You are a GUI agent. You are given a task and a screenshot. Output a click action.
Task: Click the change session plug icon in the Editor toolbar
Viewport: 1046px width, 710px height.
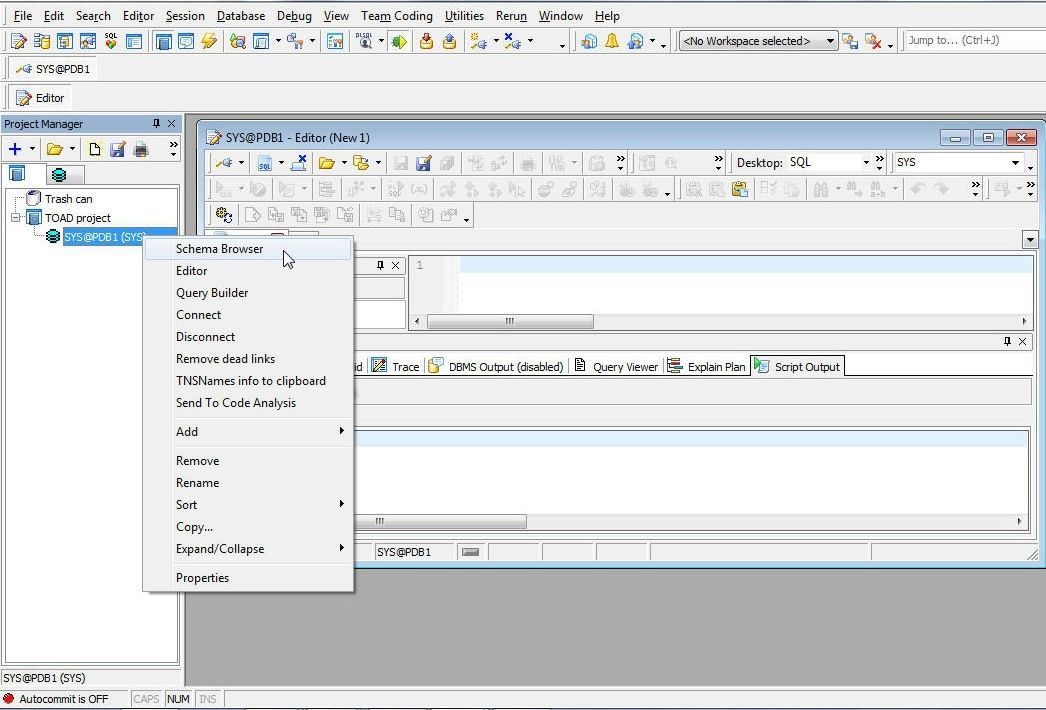[x=223, y=163]
